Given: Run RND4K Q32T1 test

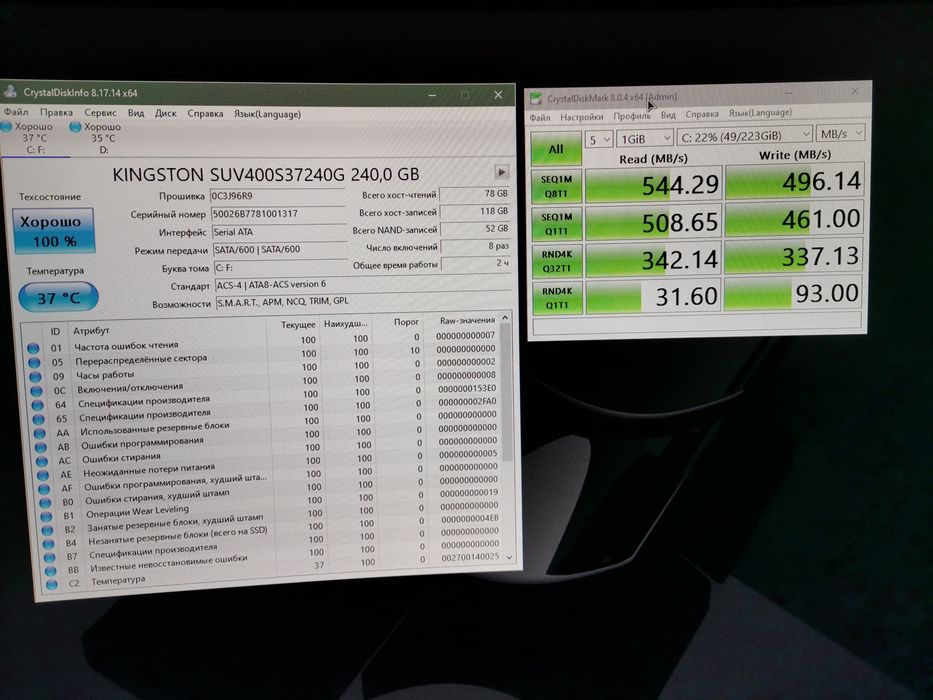Looking at the screenshot, I should (x=557, y=261).
